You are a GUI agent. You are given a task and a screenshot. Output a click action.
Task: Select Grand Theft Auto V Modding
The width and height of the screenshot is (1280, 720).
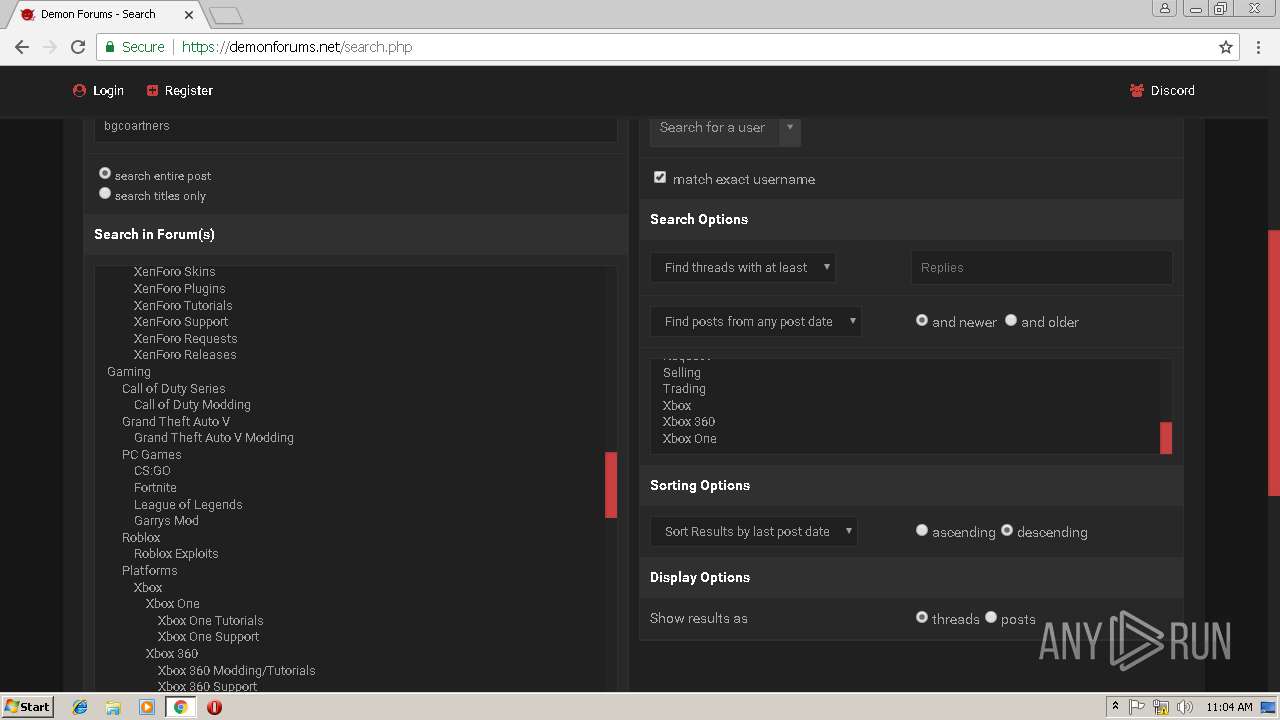point(214,437)
